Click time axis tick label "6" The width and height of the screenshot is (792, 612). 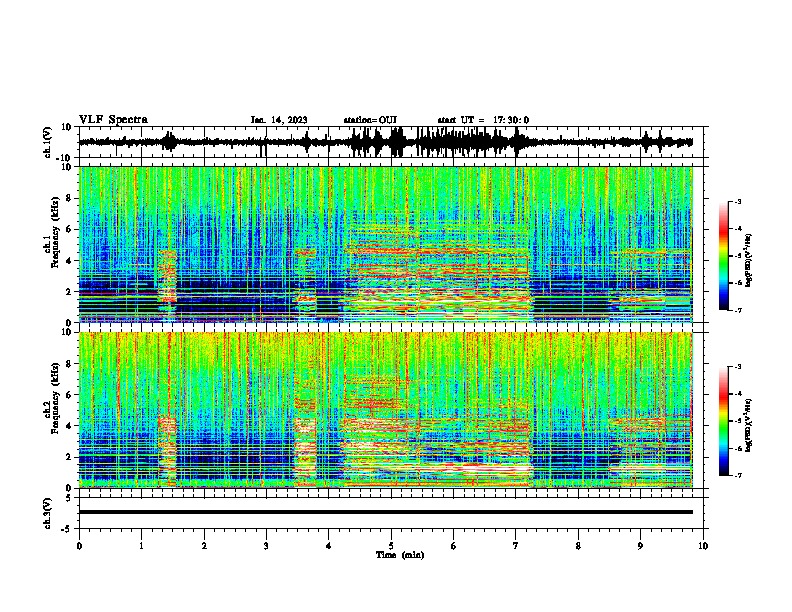coord(454,546)
